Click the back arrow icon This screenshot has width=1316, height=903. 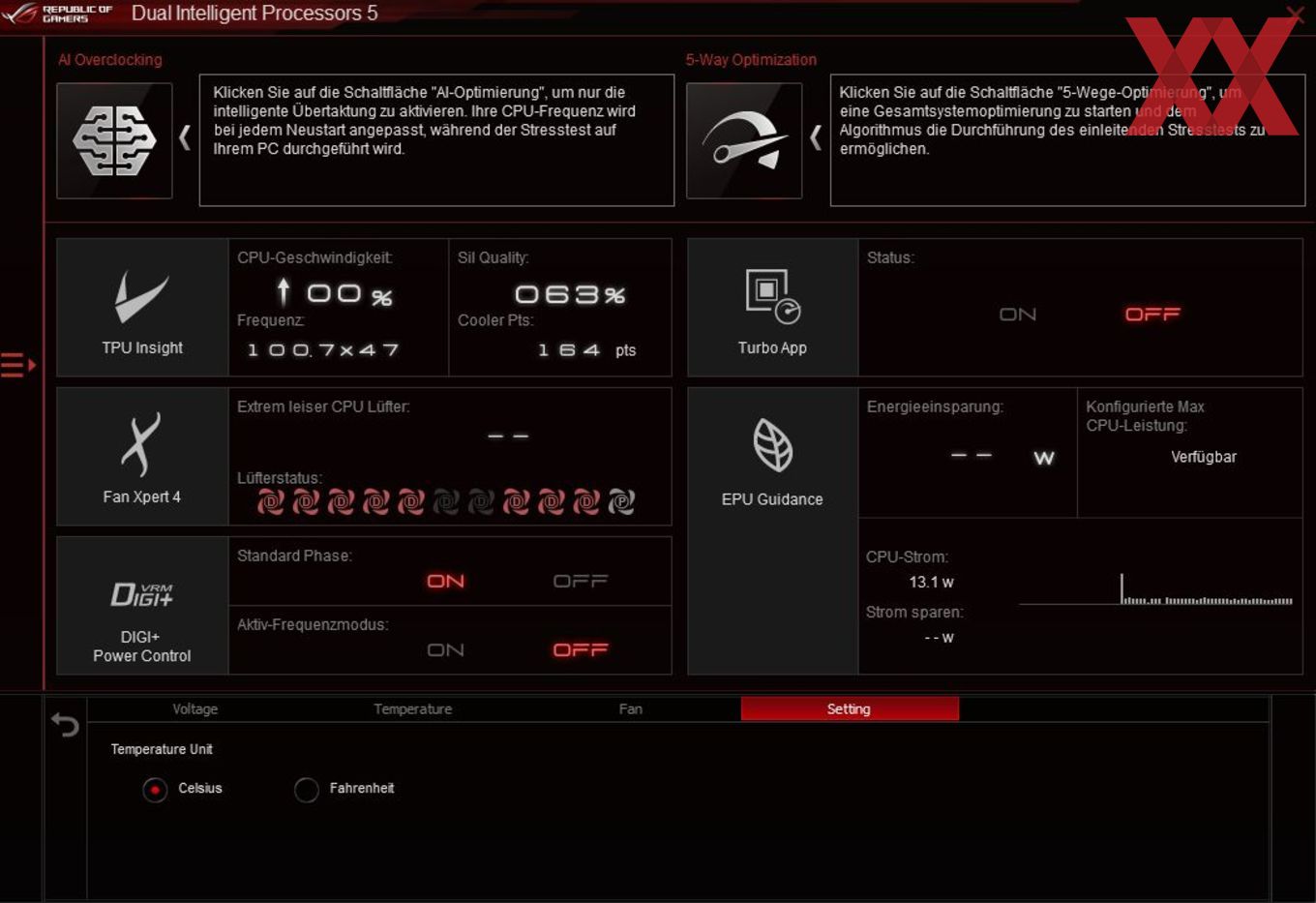pos(65,724)
